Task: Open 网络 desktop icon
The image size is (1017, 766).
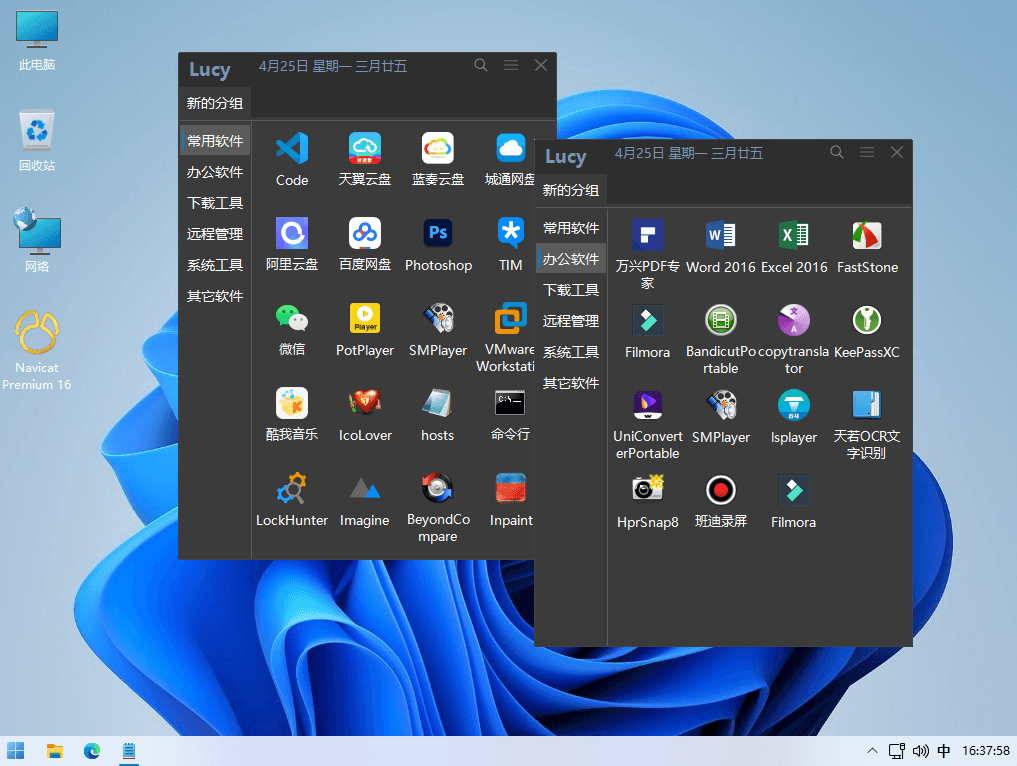Action: [x=37, y=240]
